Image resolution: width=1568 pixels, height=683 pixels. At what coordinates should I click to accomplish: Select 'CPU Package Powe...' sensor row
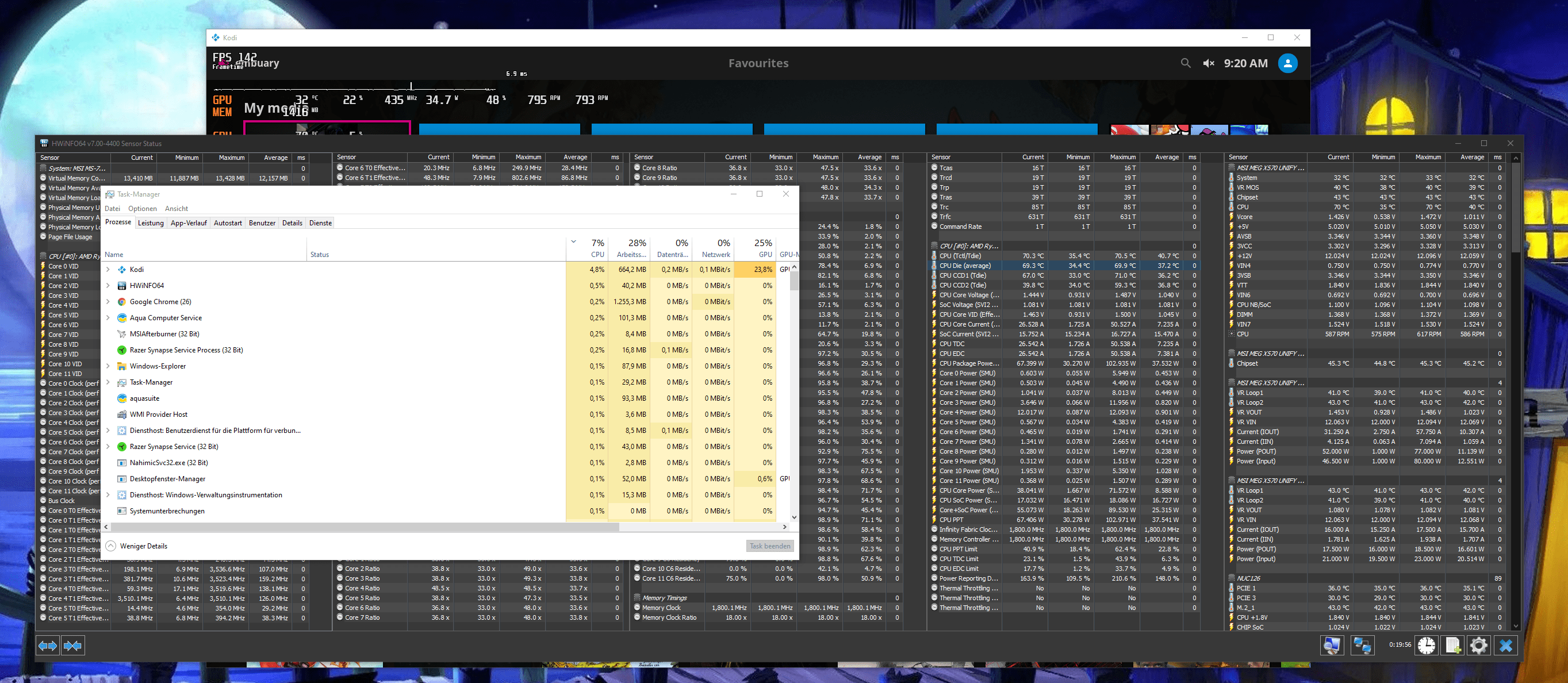point(1065,363)
